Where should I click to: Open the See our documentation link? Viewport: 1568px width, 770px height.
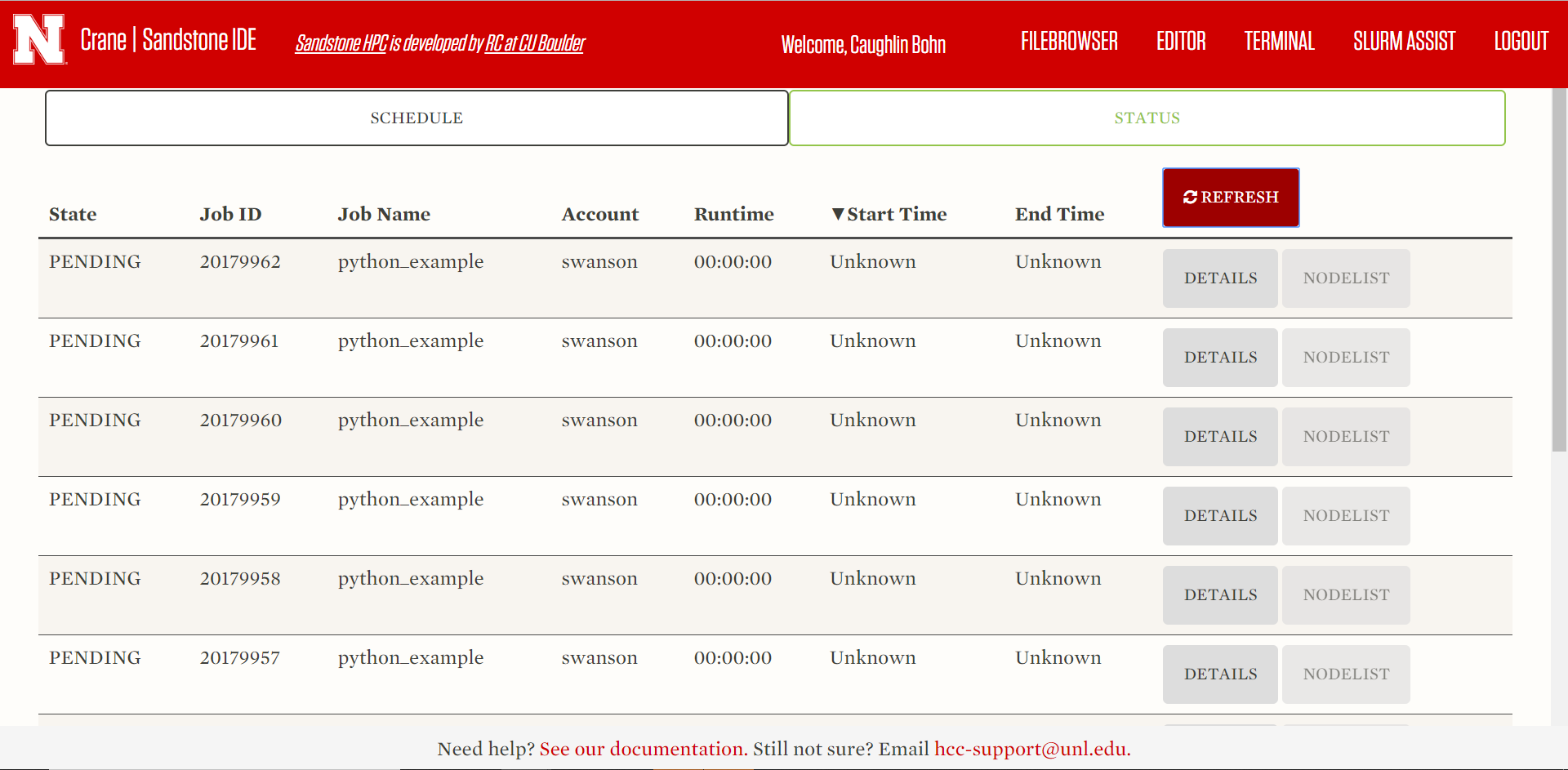[643, 749]
